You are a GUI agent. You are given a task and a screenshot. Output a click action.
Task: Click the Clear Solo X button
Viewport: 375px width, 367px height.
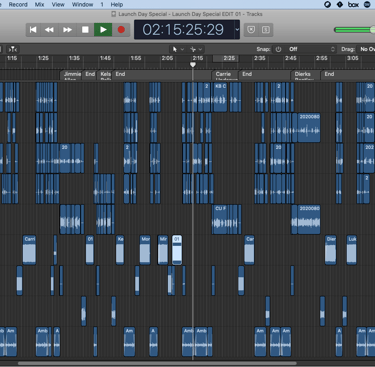(x=251, y=30)
